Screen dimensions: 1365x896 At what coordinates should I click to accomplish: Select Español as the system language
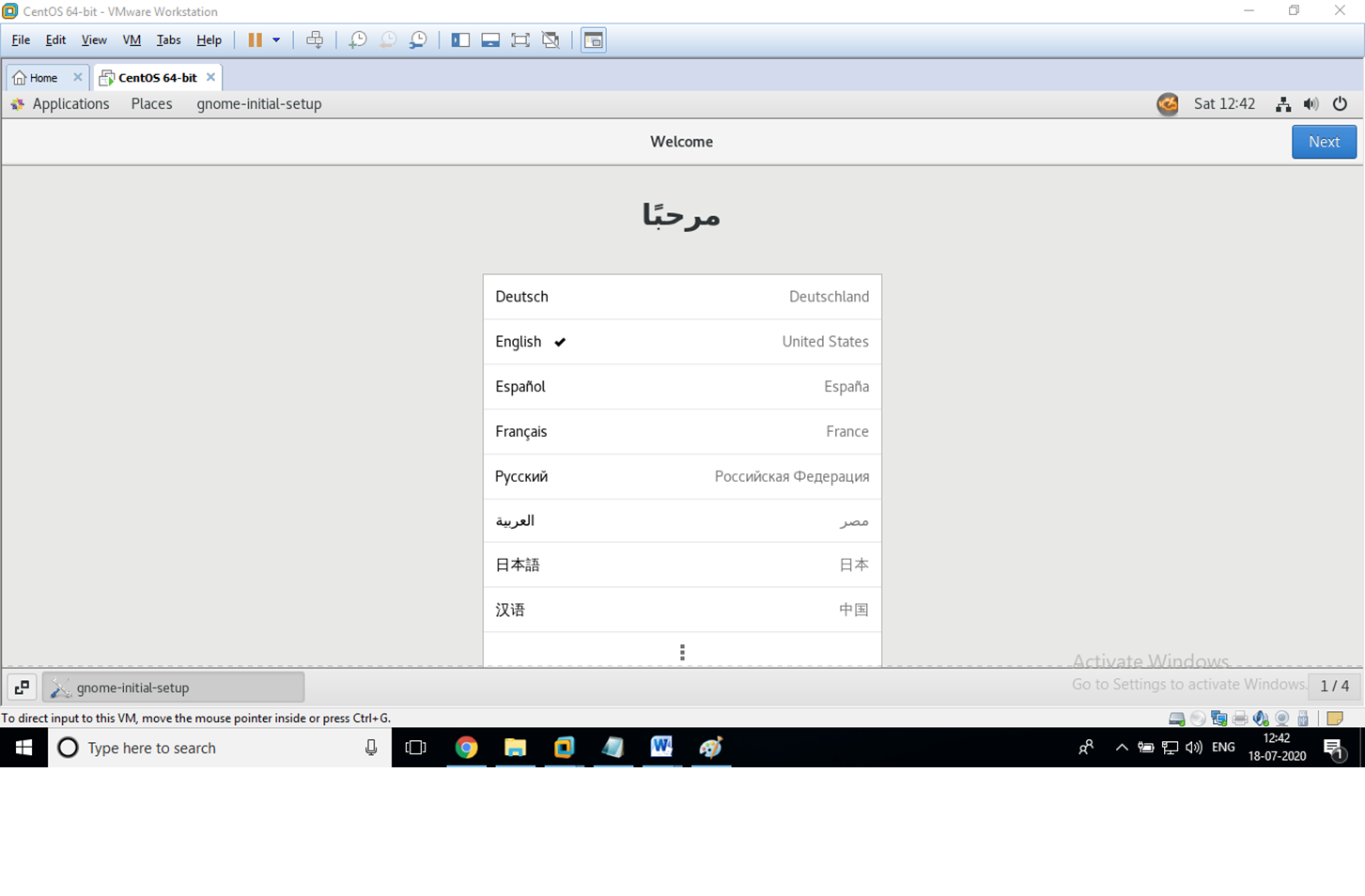click(682, 386)
